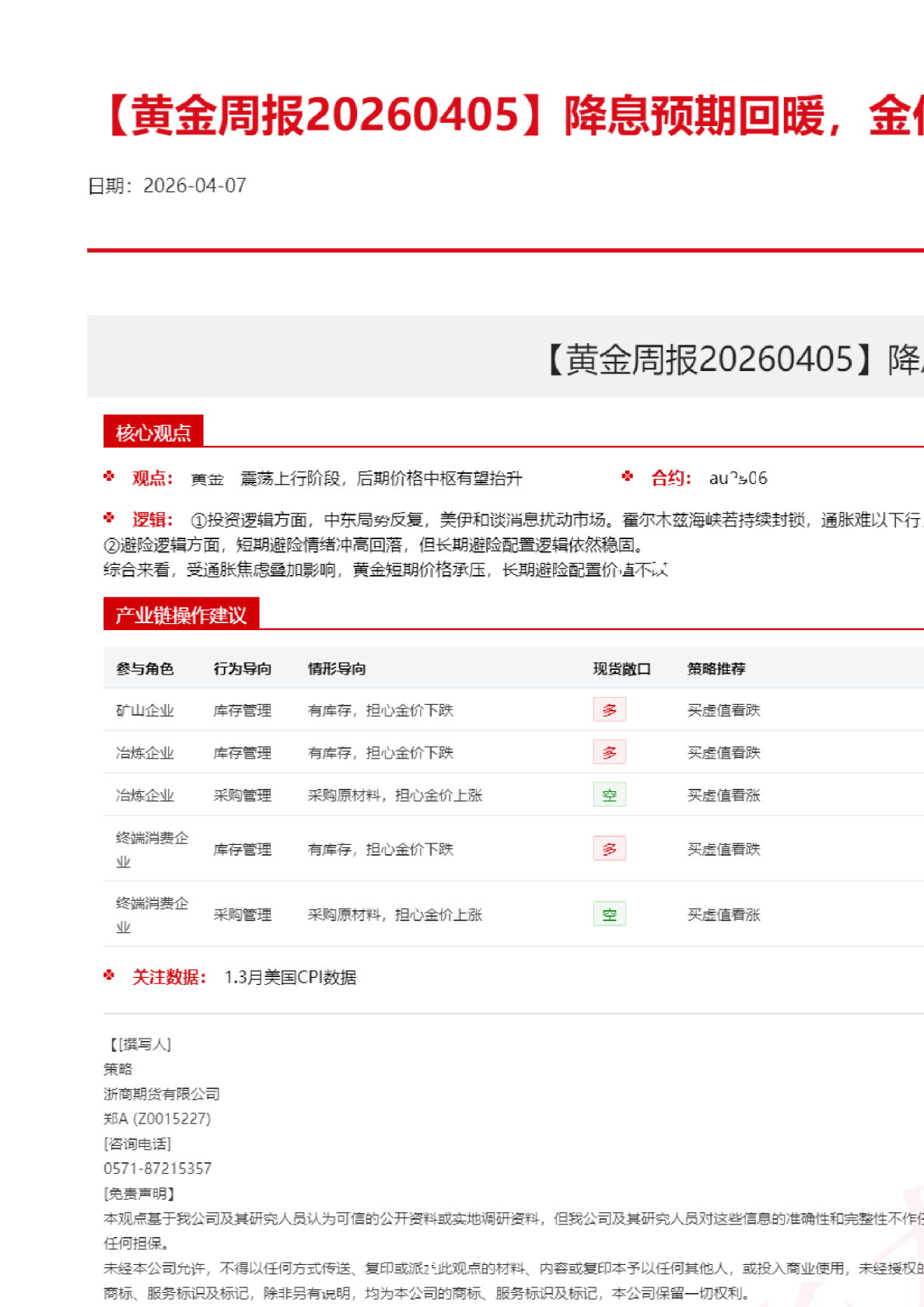Screen dimensions: 924x1307
Task: Click the 策略推荐 column header
Action: coord(716,668)
